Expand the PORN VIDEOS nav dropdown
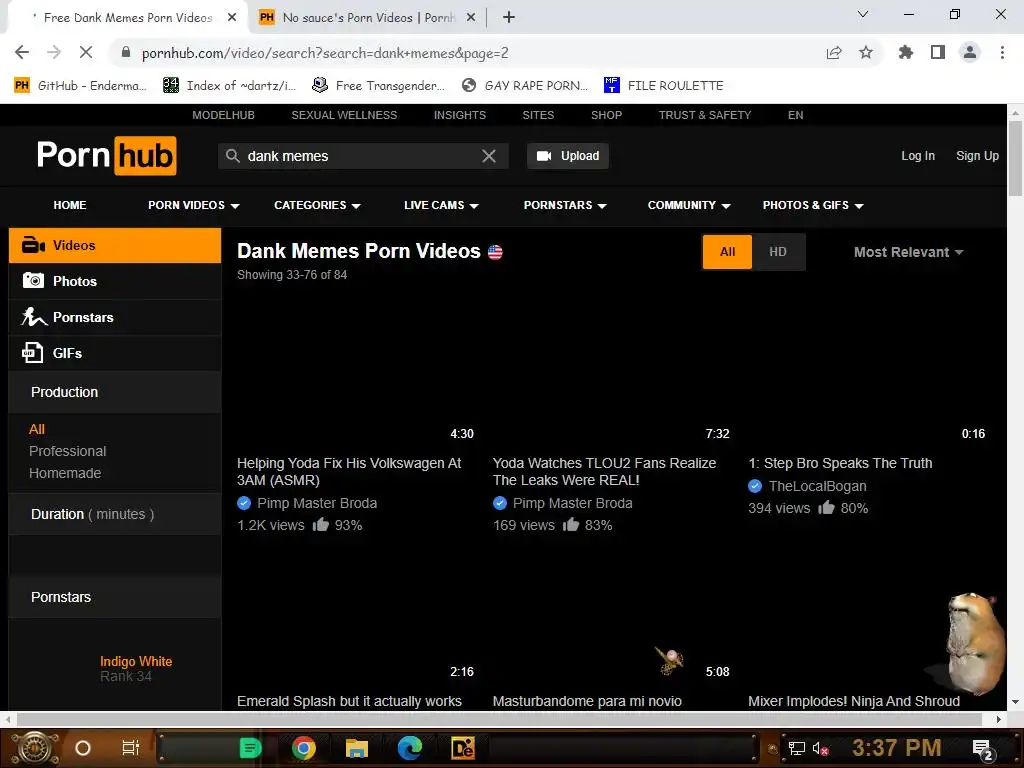Image resolution: width=1024 pixels, height=768 pixels. pos(193,205)
